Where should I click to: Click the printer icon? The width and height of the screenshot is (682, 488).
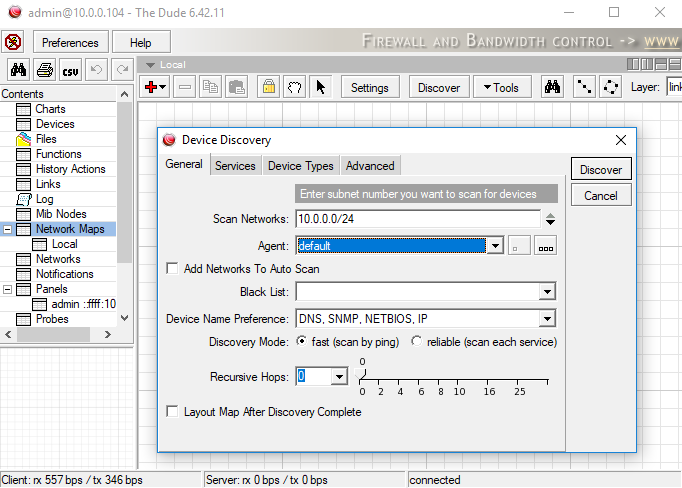coord(44,70)
